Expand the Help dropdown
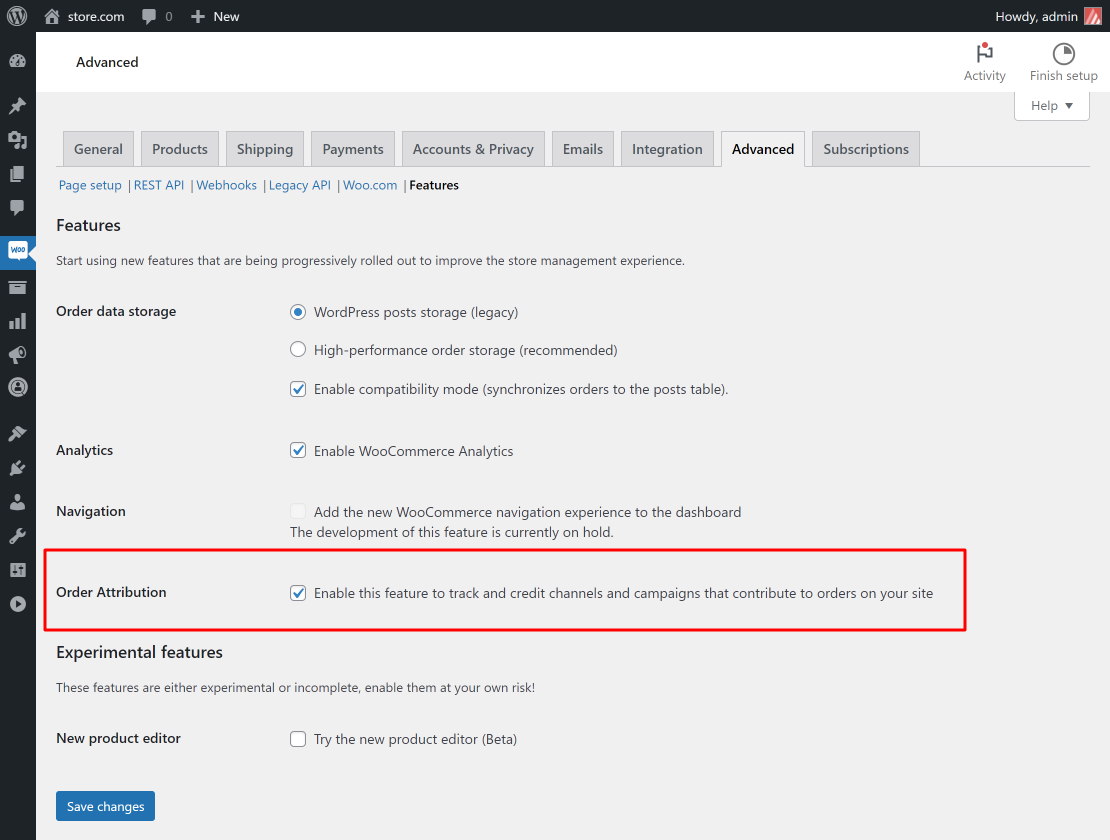The image size is (1110, 840). (1051, 105)
